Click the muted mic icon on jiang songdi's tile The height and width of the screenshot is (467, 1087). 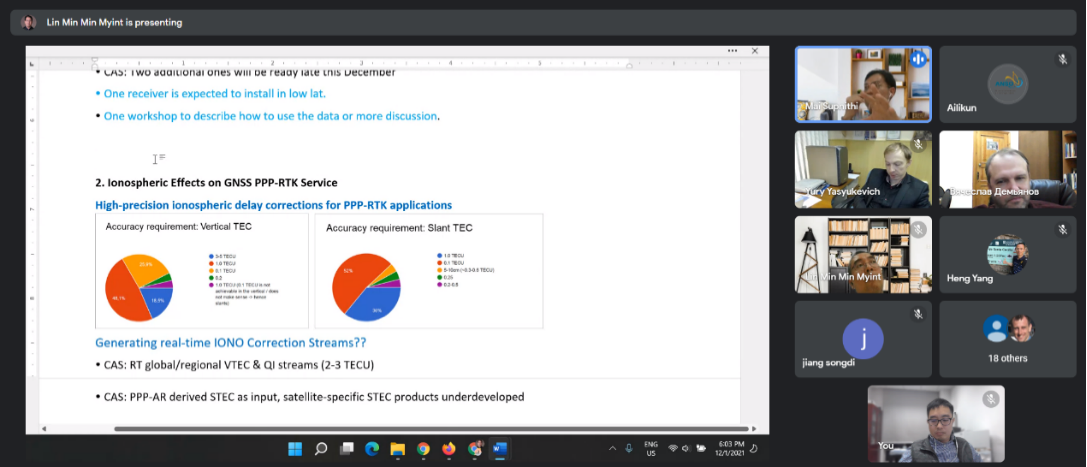point(918,314)
